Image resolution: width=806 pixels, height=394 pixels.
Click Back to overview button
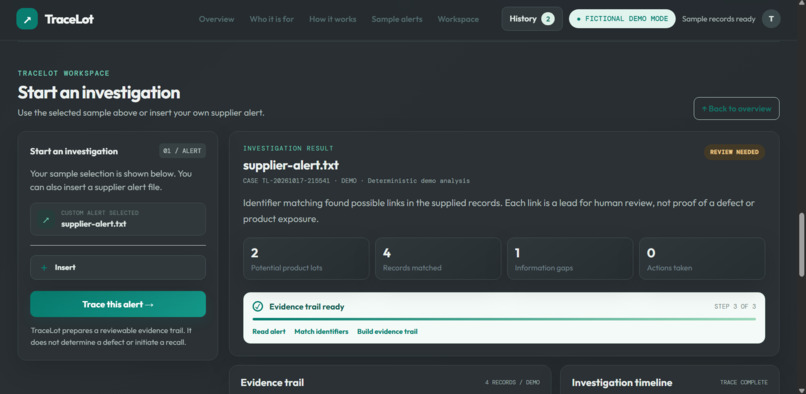[736, 109]
